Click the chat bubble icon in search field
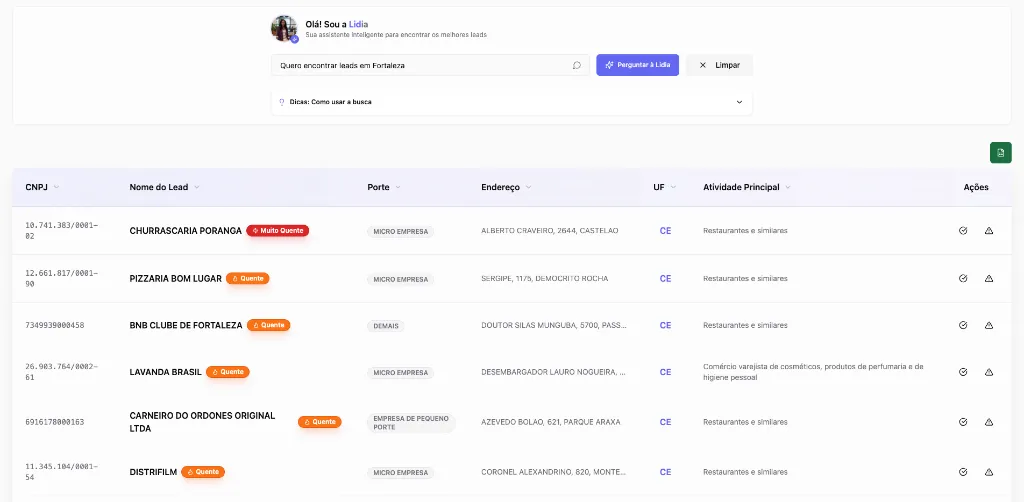This screenshot has height=502, width=1024. coord(577,65)
